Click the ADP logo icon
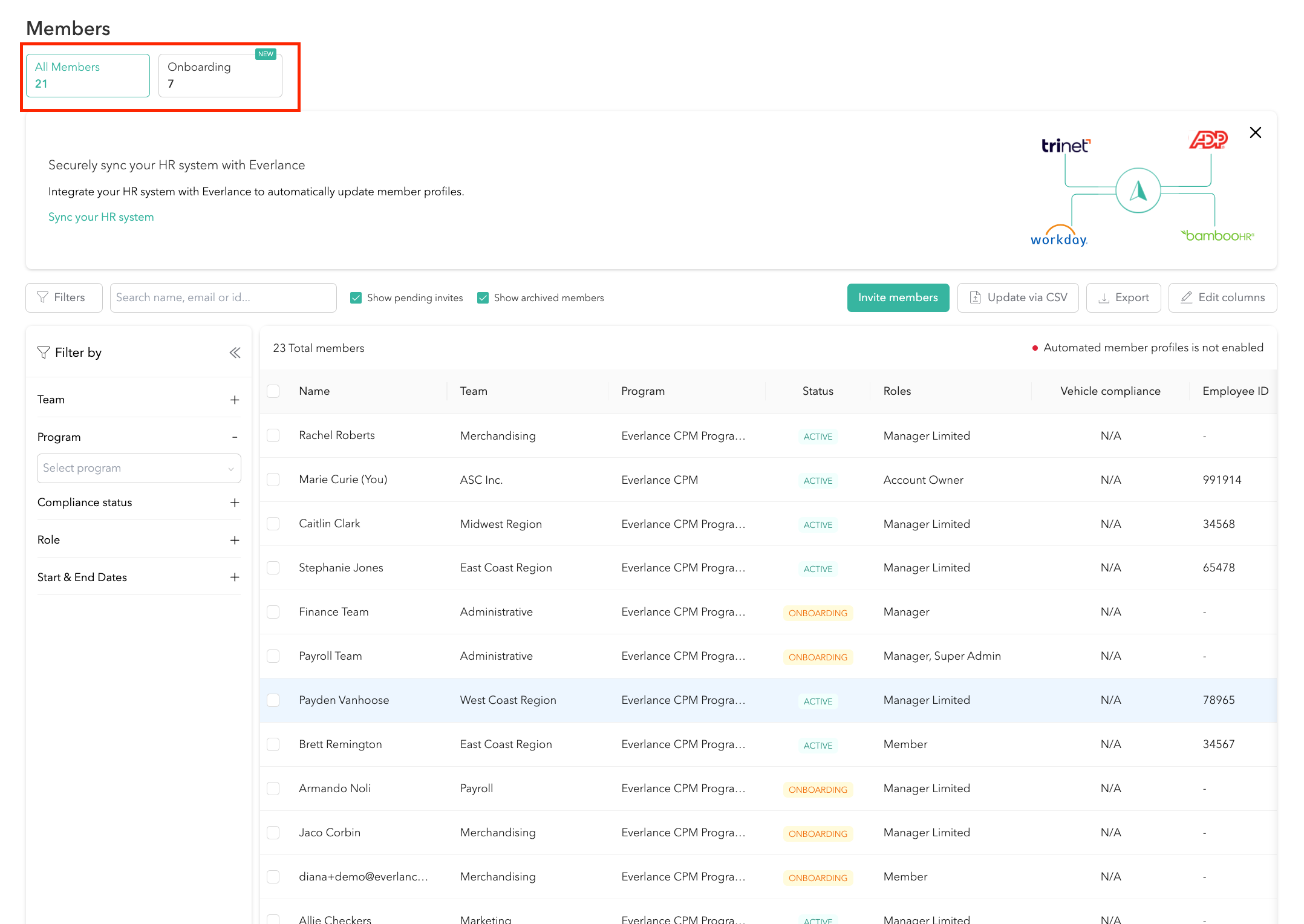Viewport: 1304px width, 924px height. coord(1208,140)
